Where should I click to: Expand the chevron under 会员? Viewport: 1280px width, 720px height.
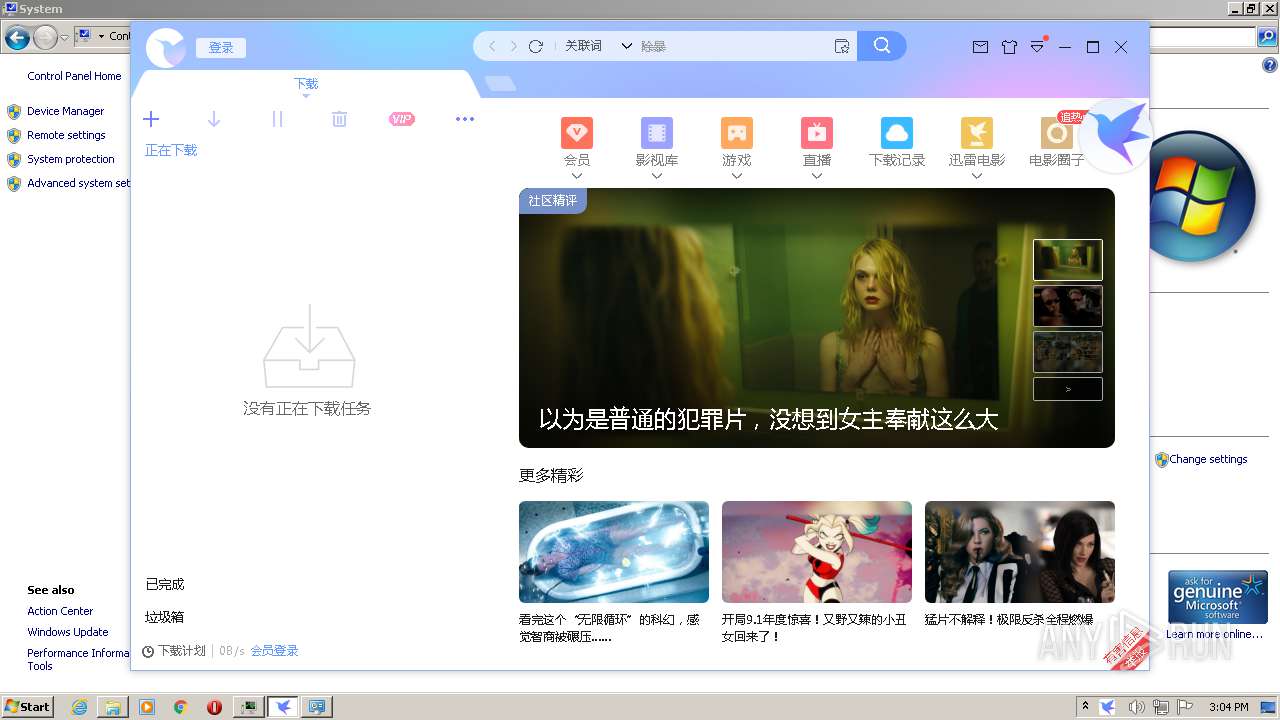point(577,176)
